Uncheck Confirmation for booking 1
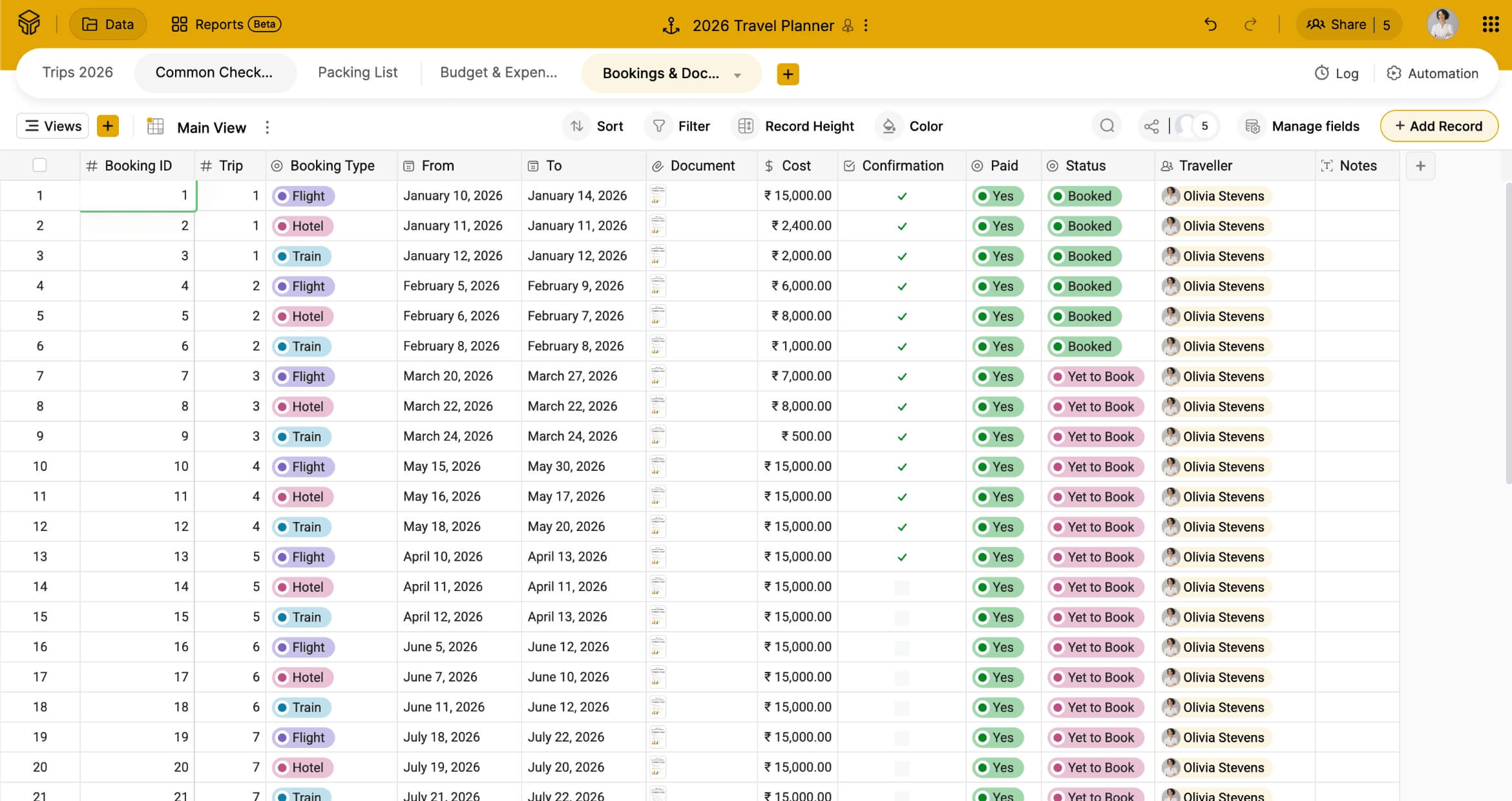This screenshot has height=801, width=1512. 902,196
